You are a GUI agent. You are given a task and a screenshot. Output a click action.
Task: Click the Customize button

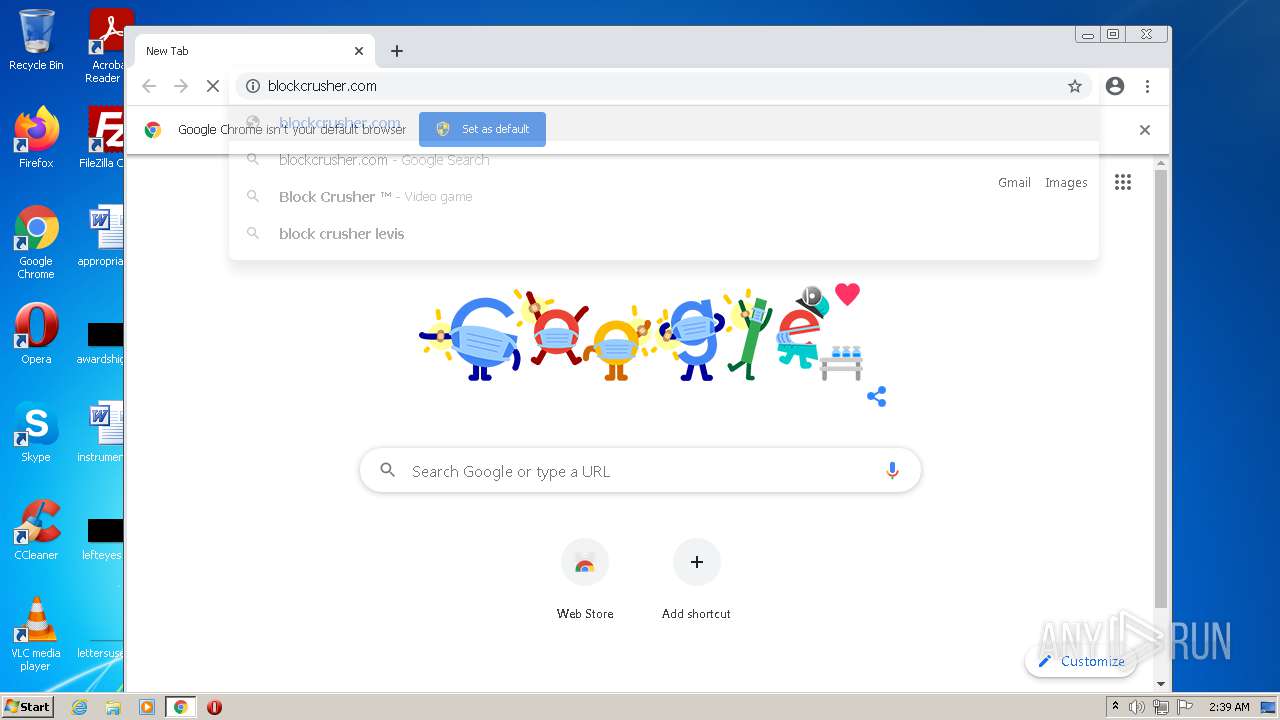pyautogui.click(x=1081, y=661)
